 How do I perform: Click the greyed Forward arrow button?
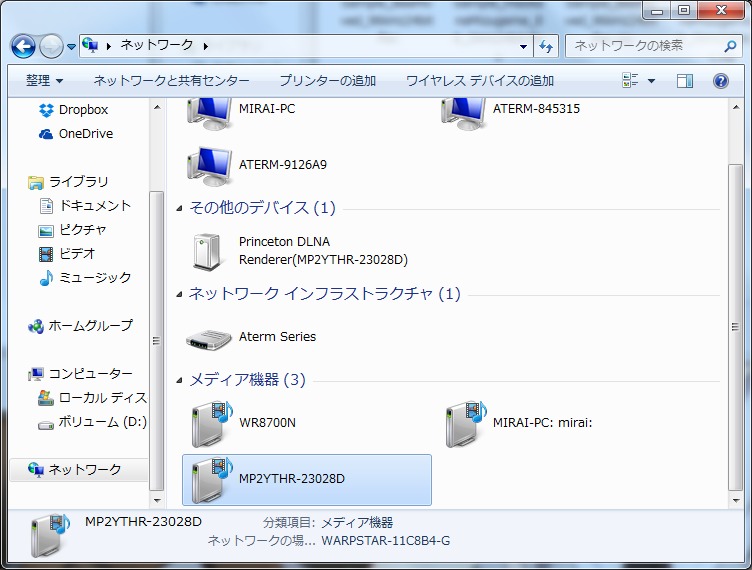click(x=51, y=47)
